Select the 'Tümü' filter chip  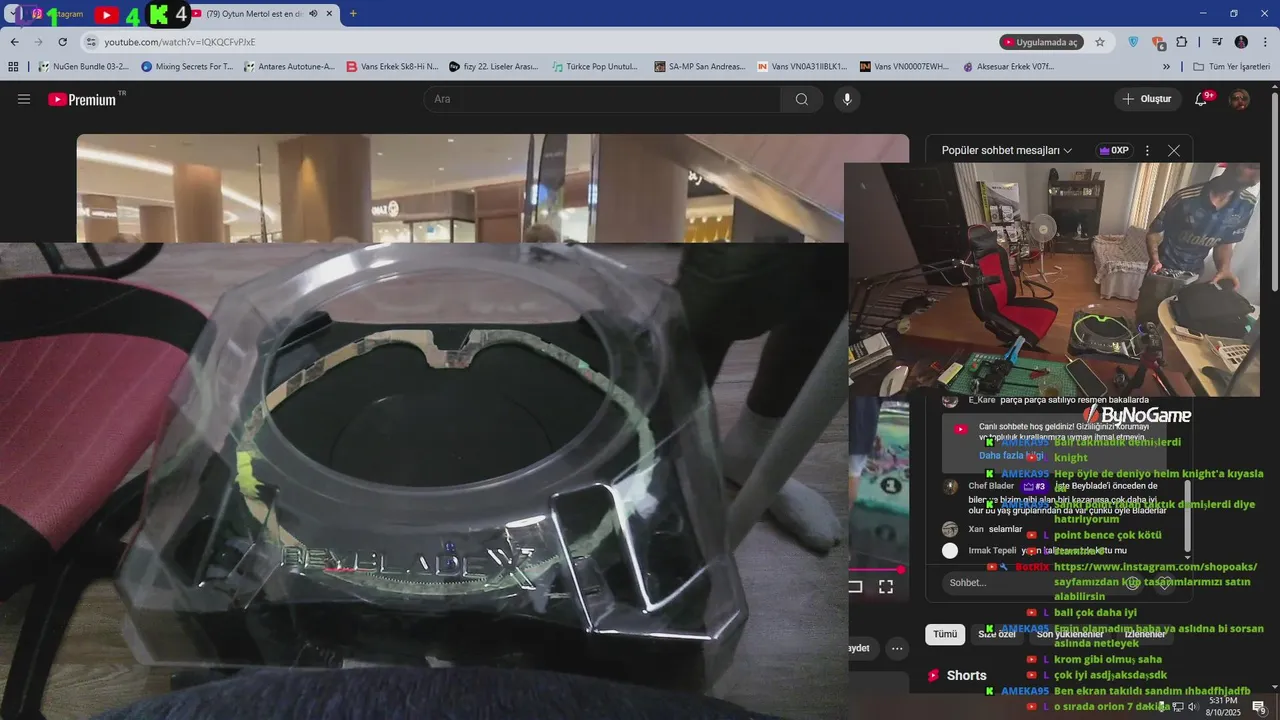coord(945,634)
